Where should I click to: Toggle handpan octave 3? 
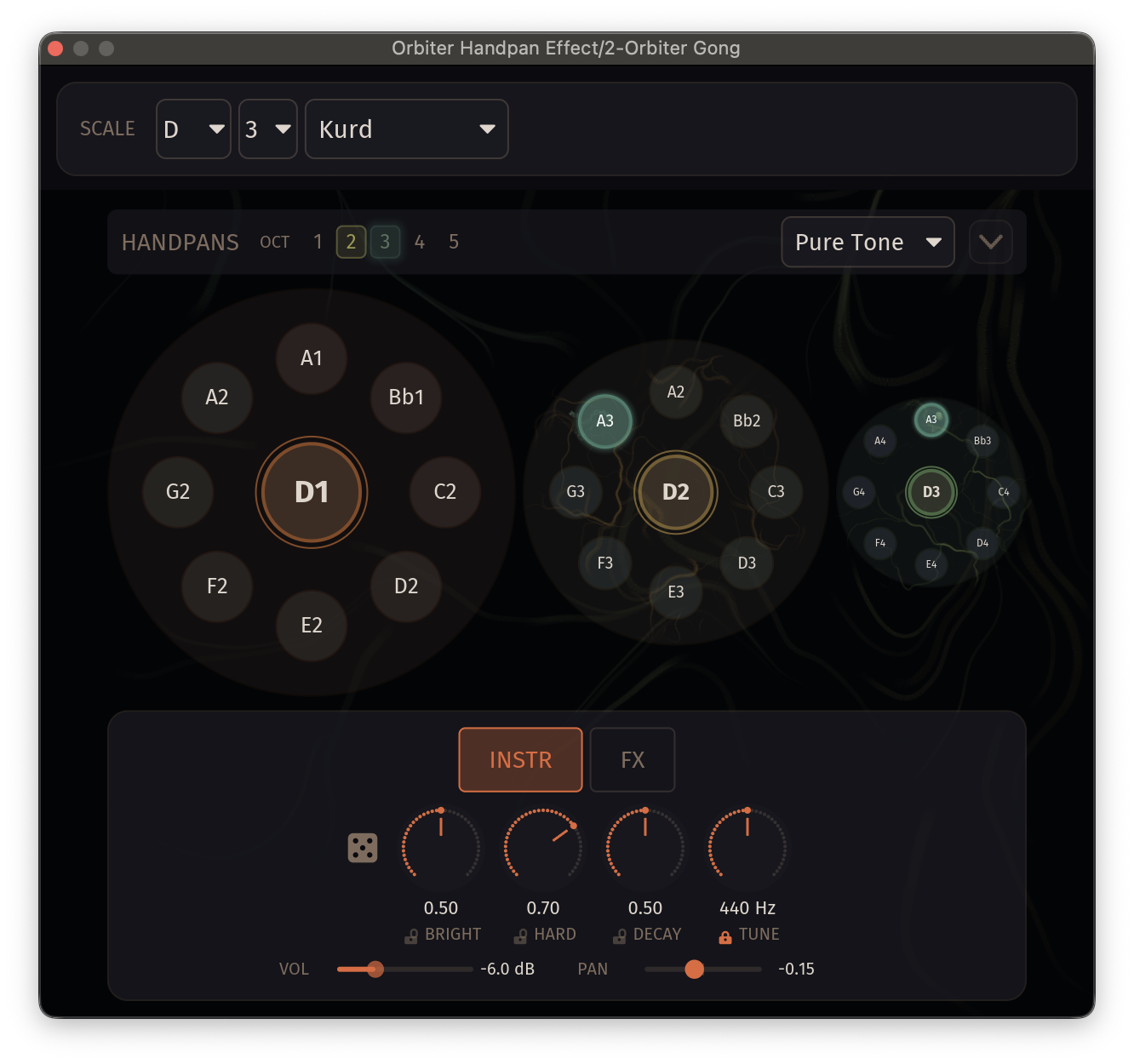coord(385,242)
